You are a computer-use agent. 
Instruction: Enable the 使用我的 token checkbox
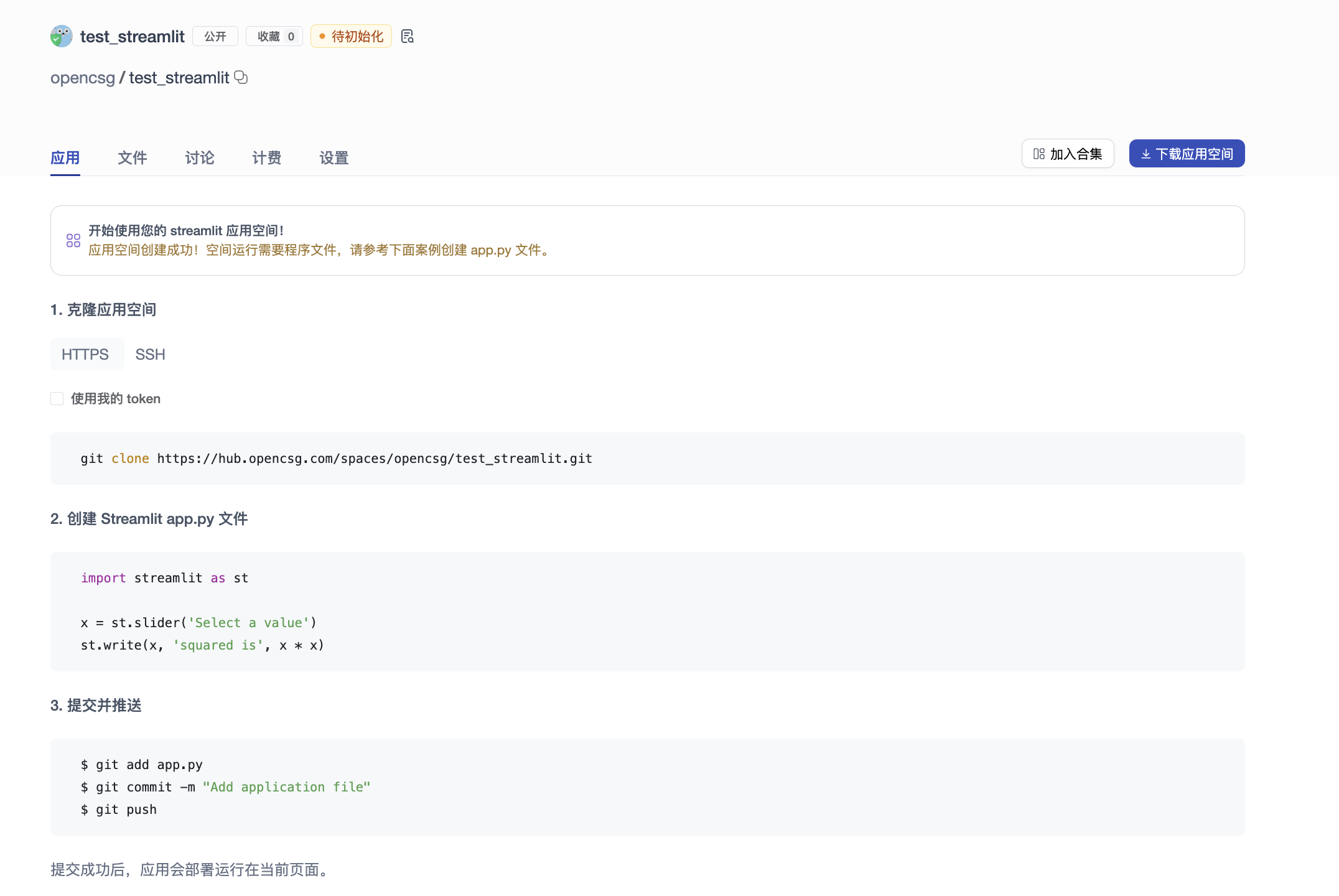57,399
